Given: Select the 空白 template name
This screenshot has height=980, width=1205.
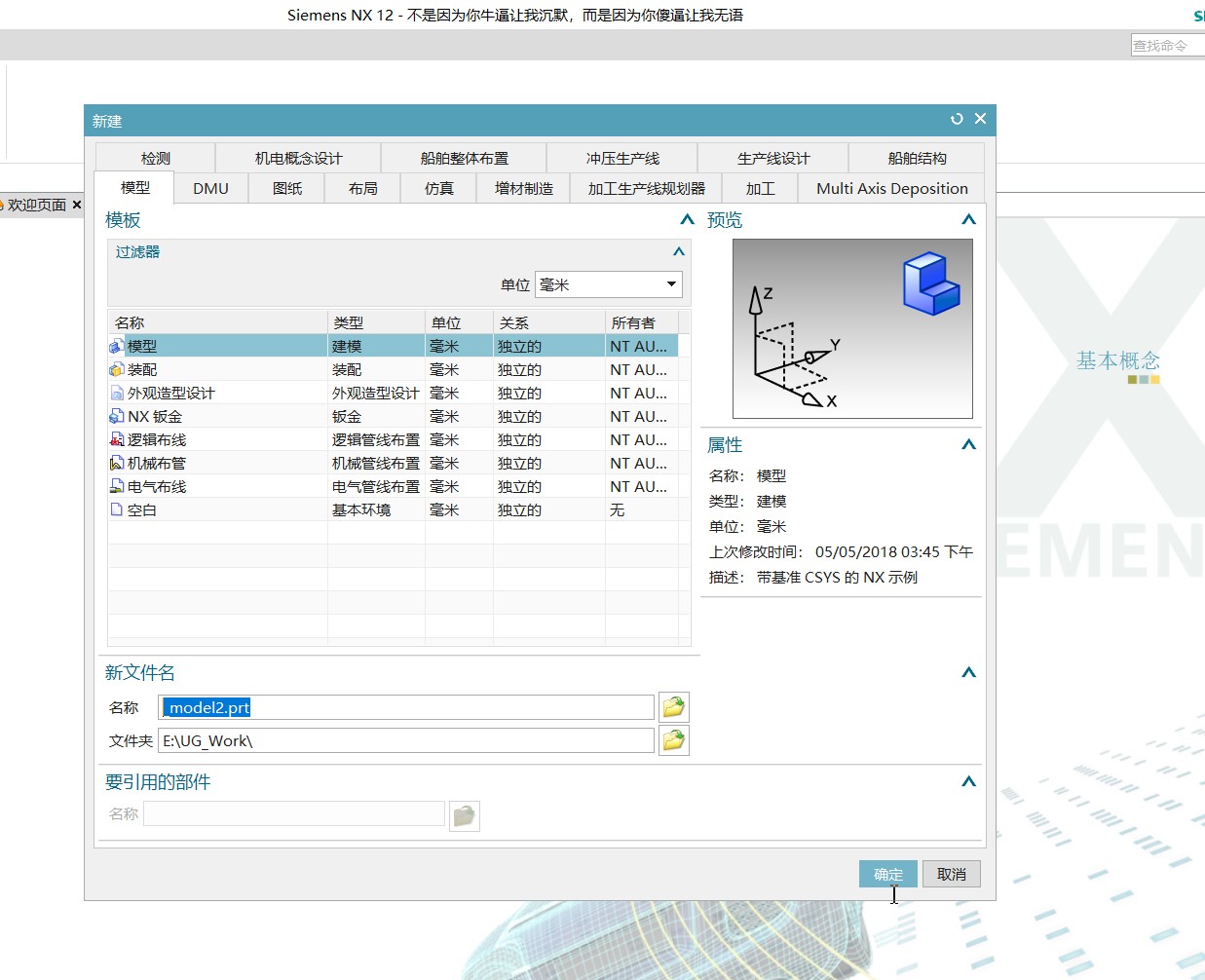Looking at the screenshot, I should [142, 509].
